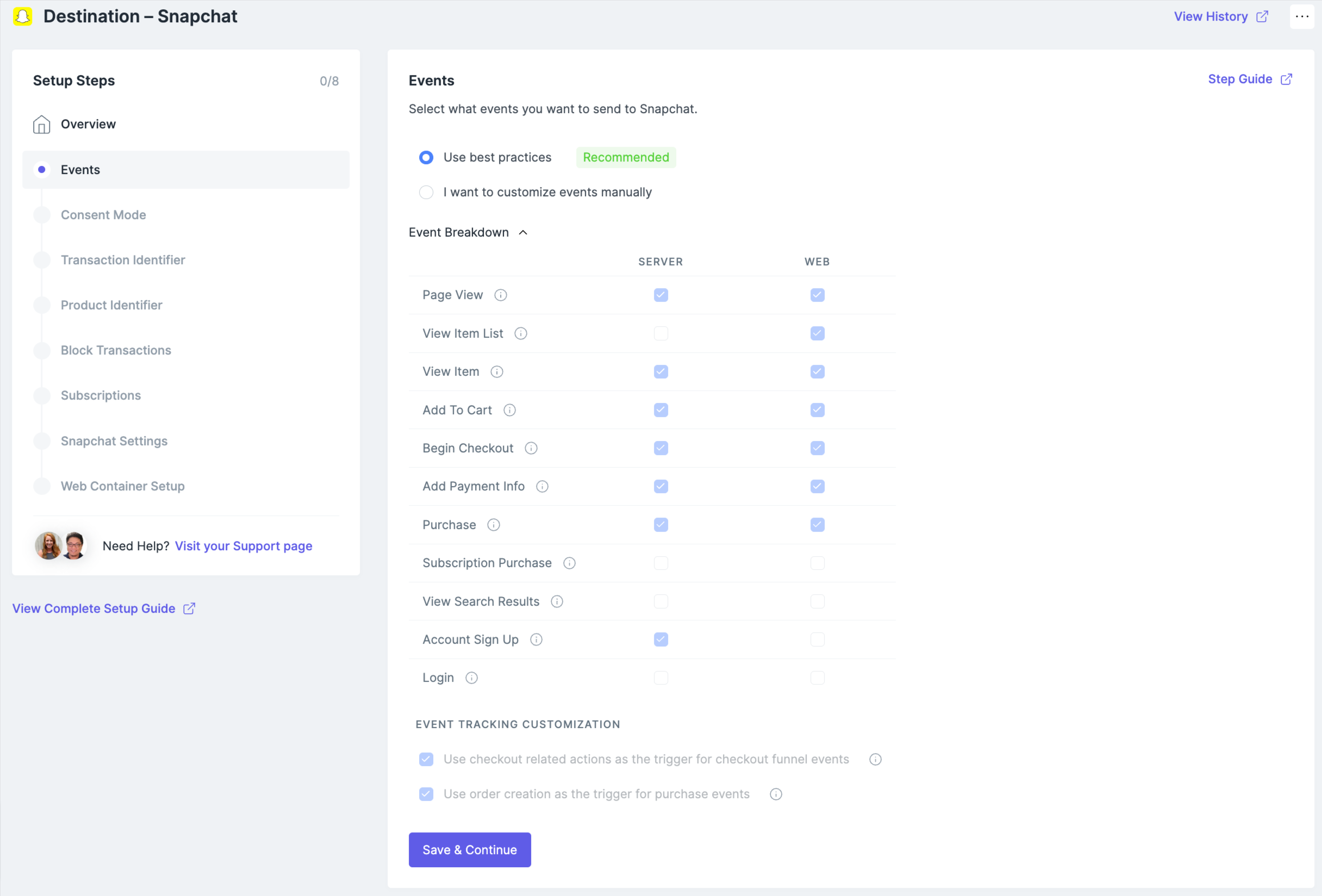Click info icon next to Subscription Purchase

(570, 563)
